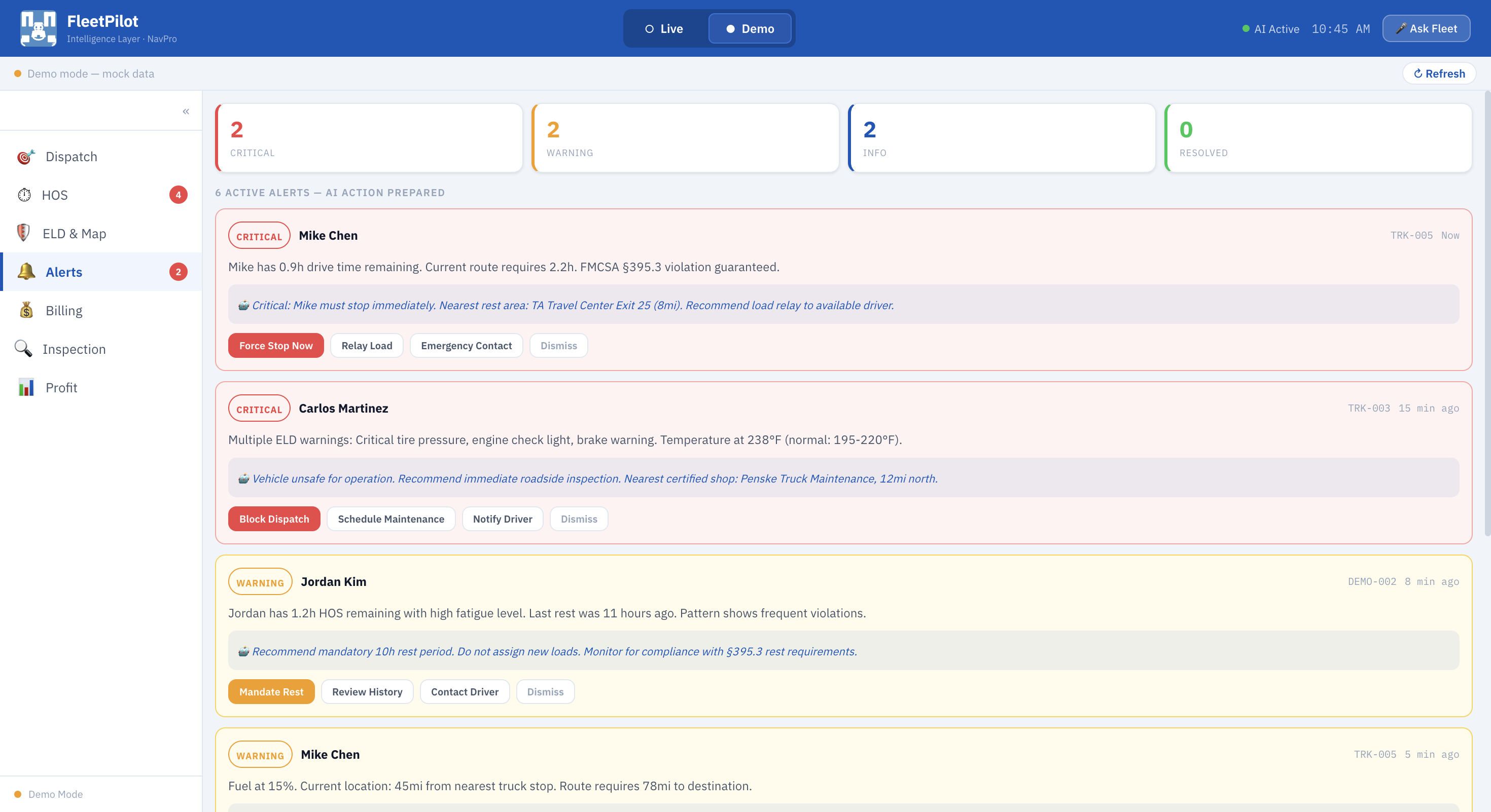Select the Demo mode toggle
Viewport: 1491px width, 812px height.
coord(750,28)
